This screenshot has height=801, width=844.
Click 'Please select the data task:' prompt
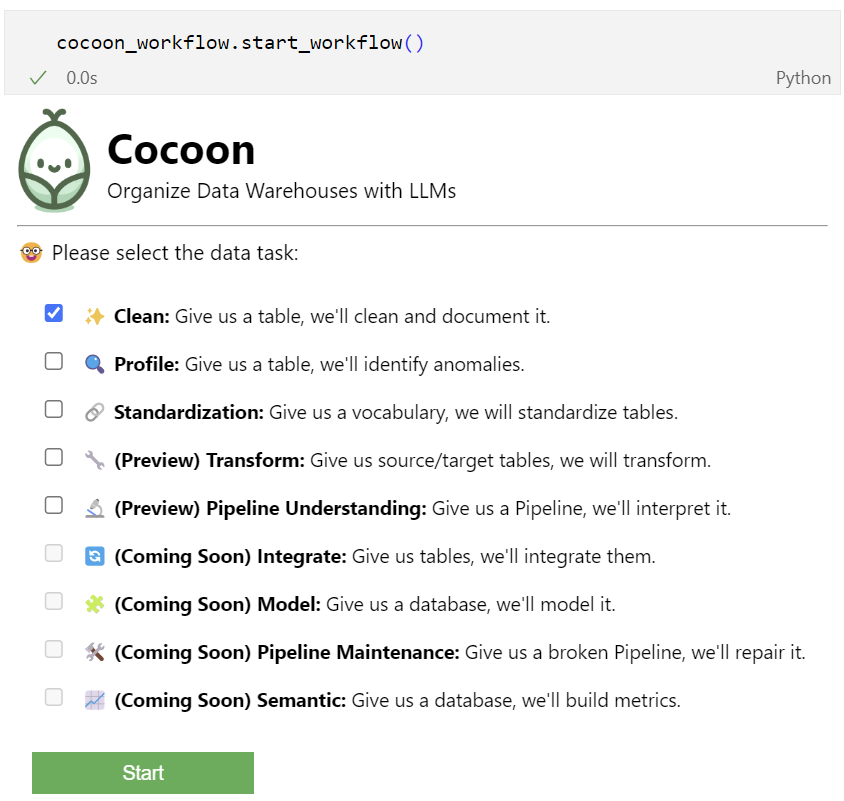coord(175,253)
